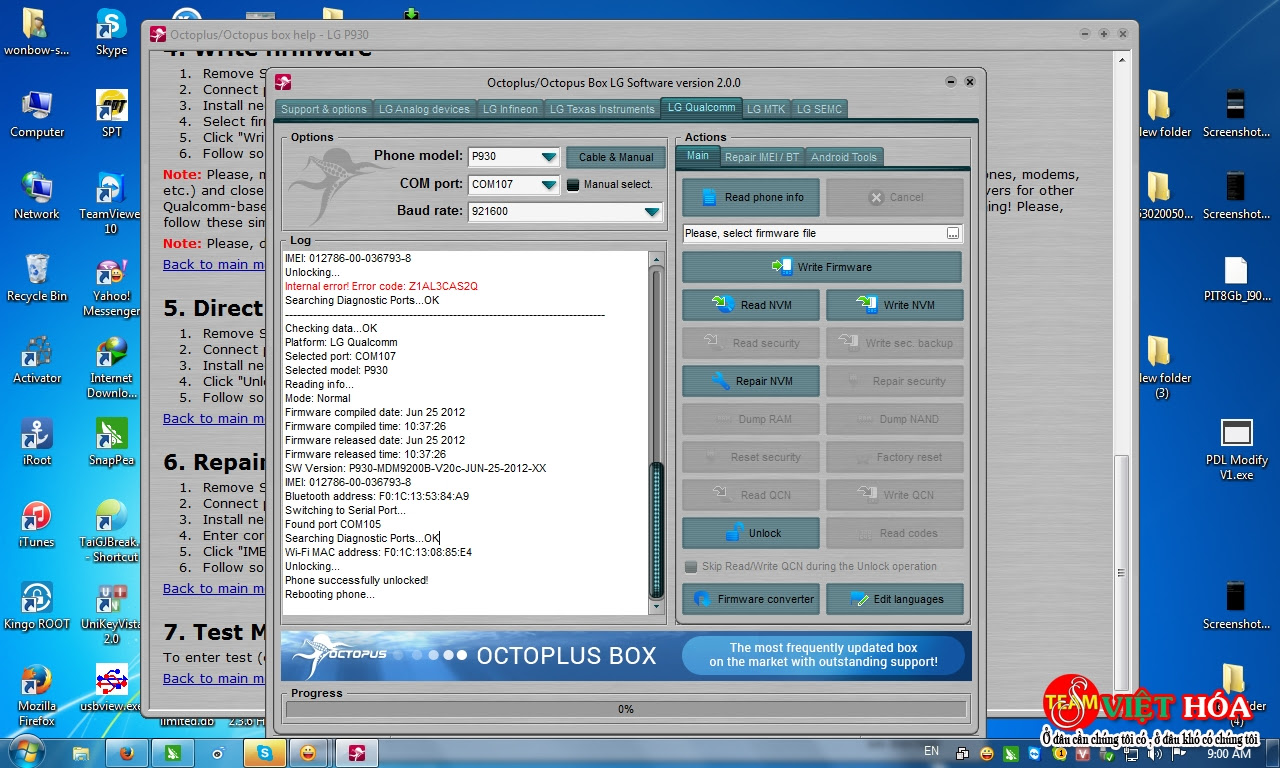Viewport: 1280px width, 768px height.
Task: Switch to Support & options tab
Action: point(323,109)
